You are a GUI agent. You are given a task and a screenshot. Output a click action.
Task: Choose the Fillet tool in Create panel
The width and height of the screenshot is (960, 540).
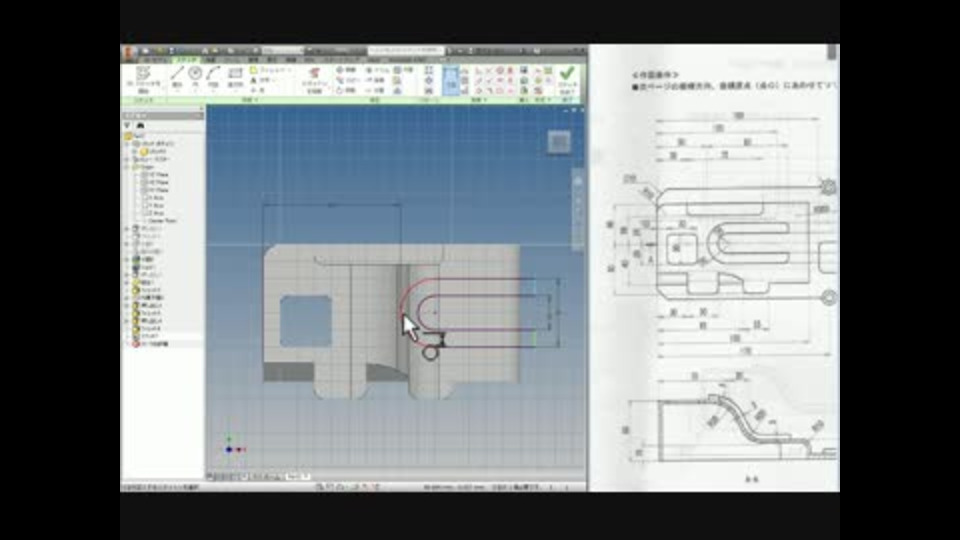[269, 71]
